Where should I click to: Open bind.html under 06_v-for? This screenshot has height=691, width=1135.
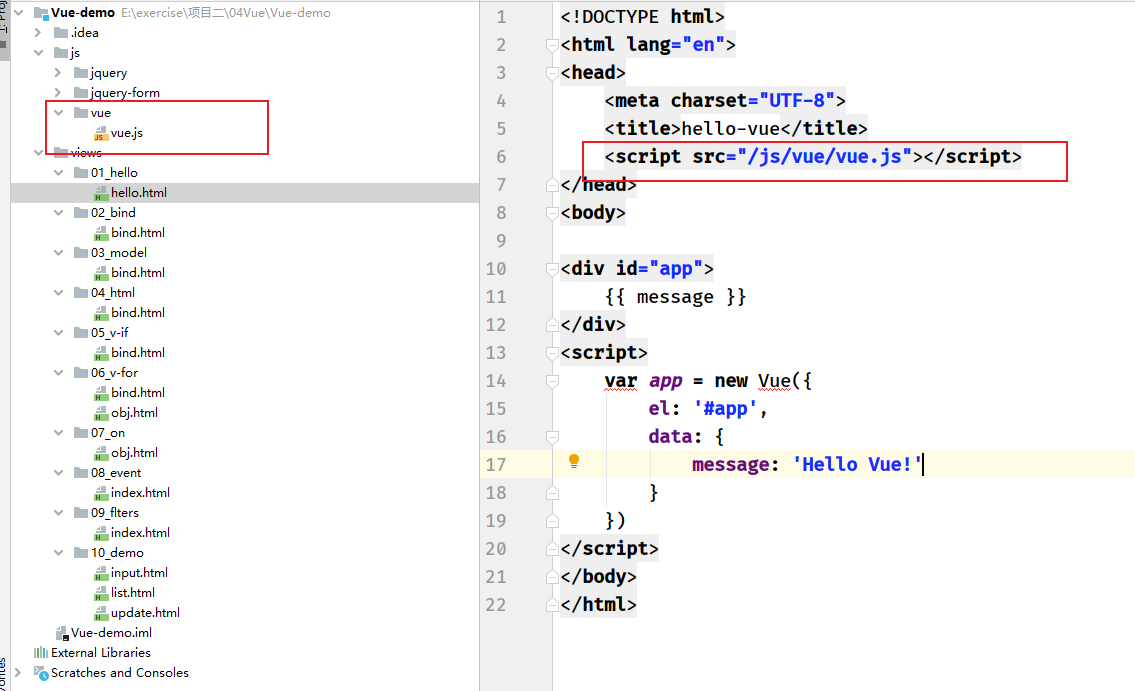click(138, 392)
